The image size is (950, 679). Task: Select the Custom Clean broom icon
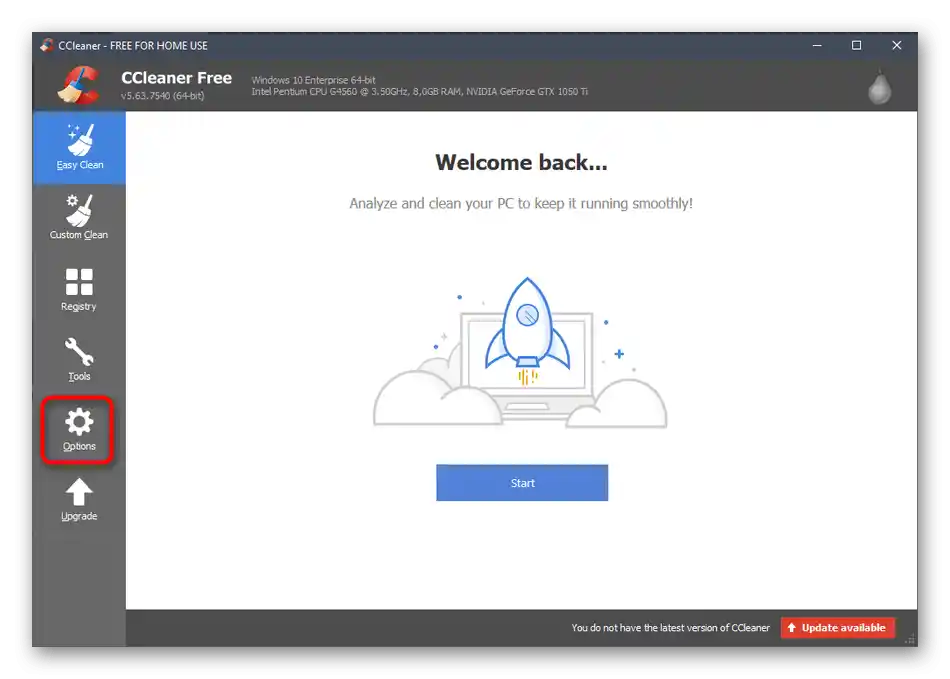point(79,210)
